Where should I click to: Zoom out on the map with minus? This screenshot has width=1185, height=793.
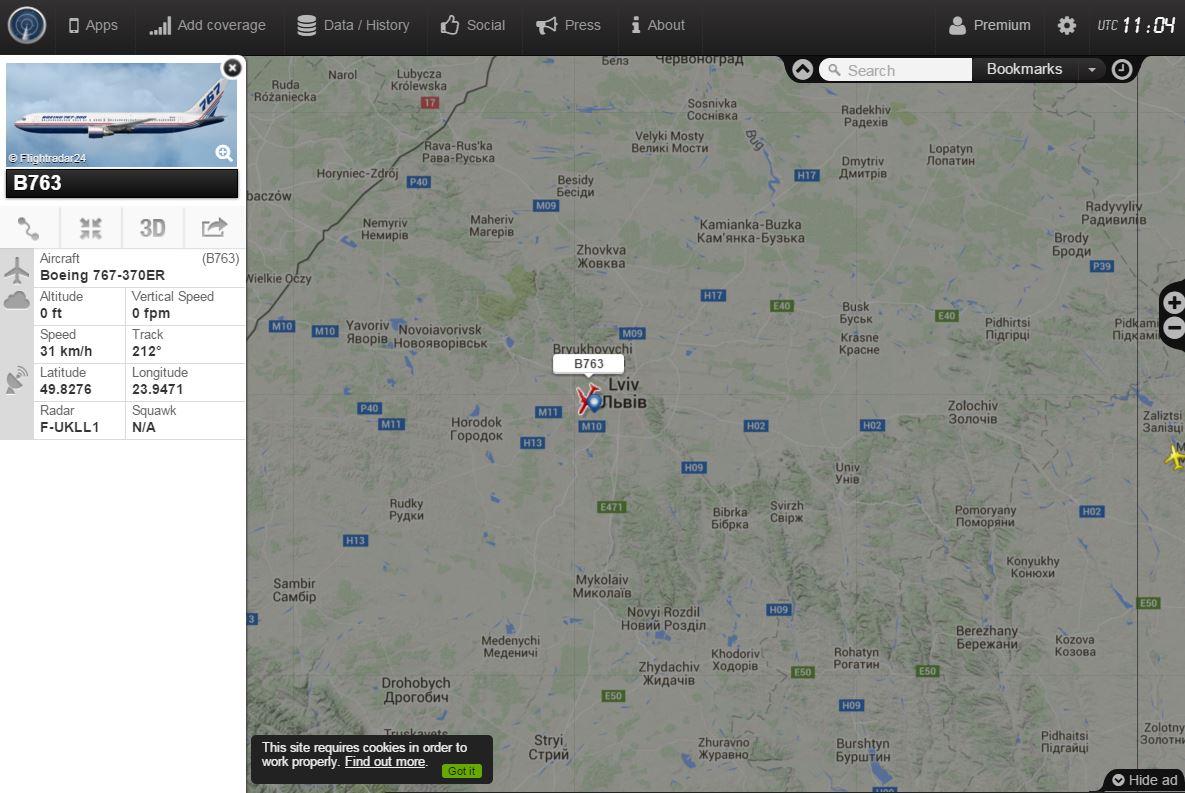1174,328
